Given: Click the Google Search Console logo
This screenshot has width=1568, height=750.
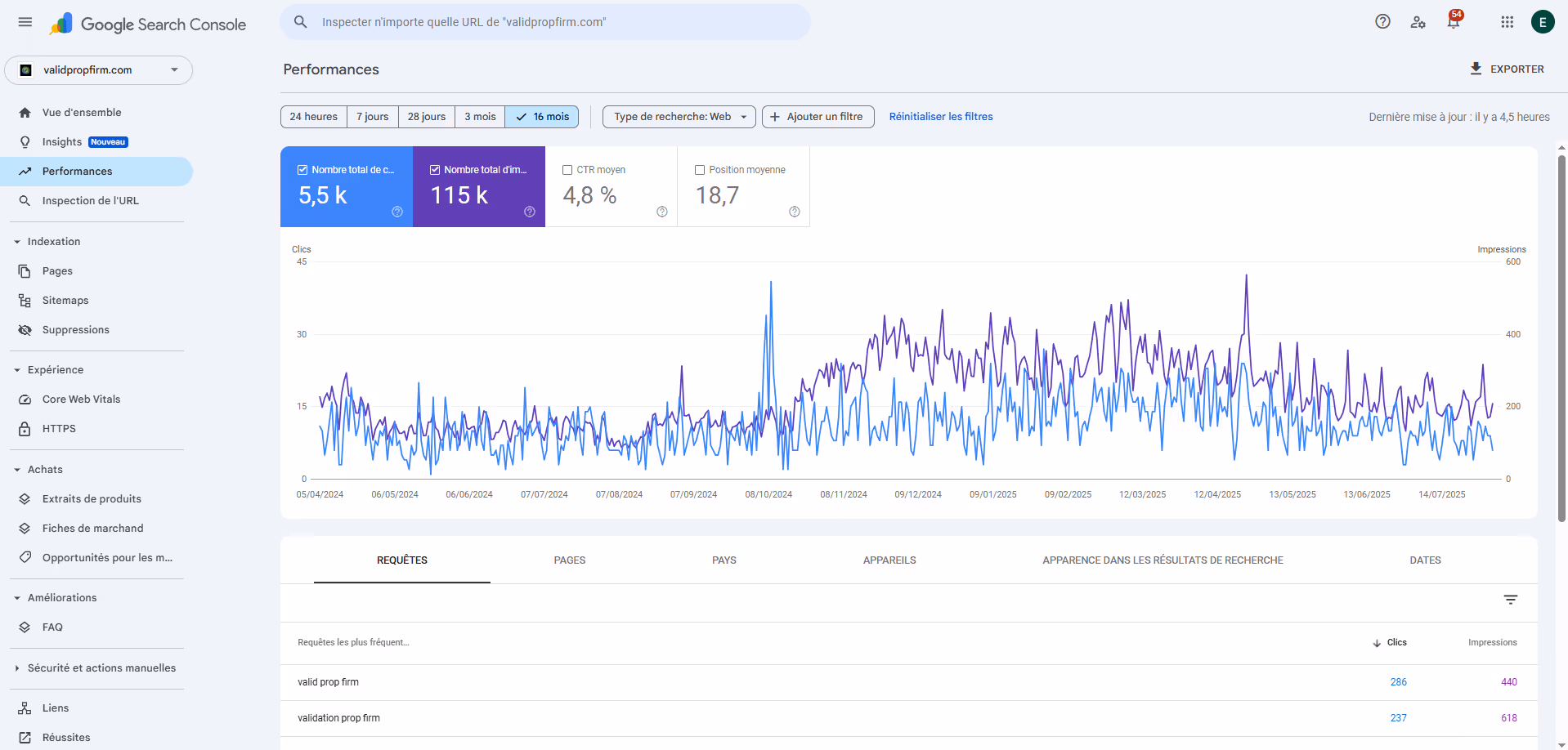Looking at the screenshot, I should pos(148,24).
